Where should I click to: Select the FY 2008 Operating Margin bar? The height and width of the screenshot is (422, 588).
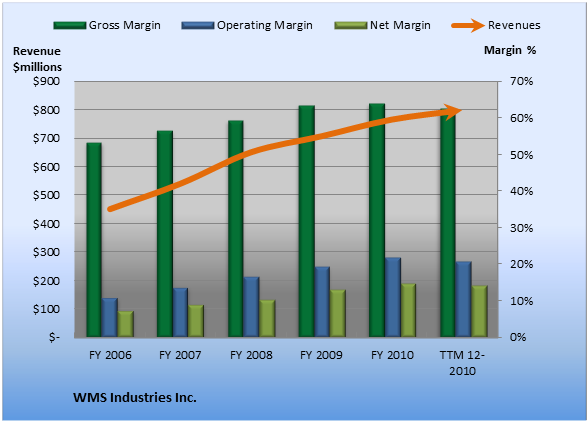coord(251,307)
